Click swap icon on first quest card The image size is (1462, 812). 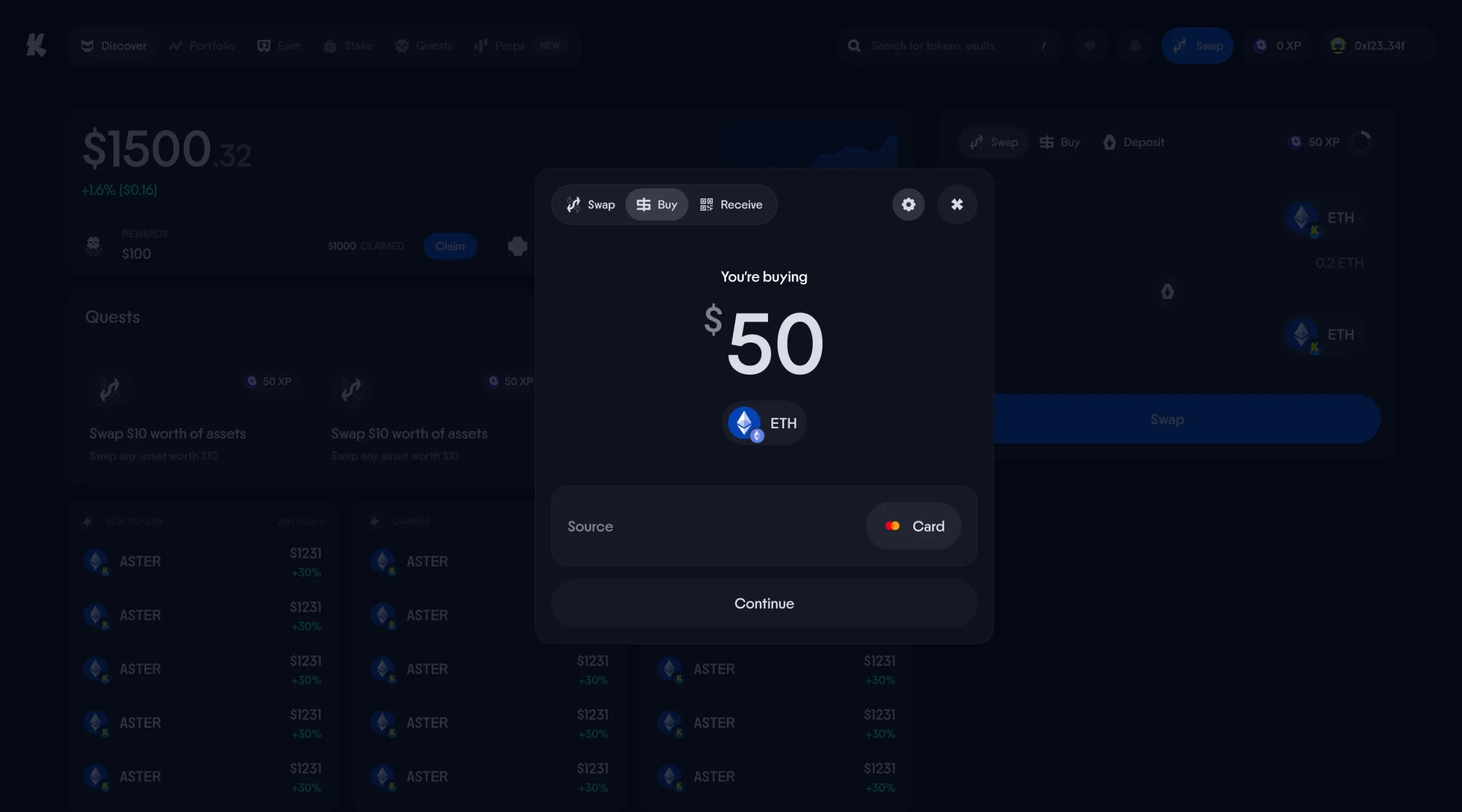[110, 389]
